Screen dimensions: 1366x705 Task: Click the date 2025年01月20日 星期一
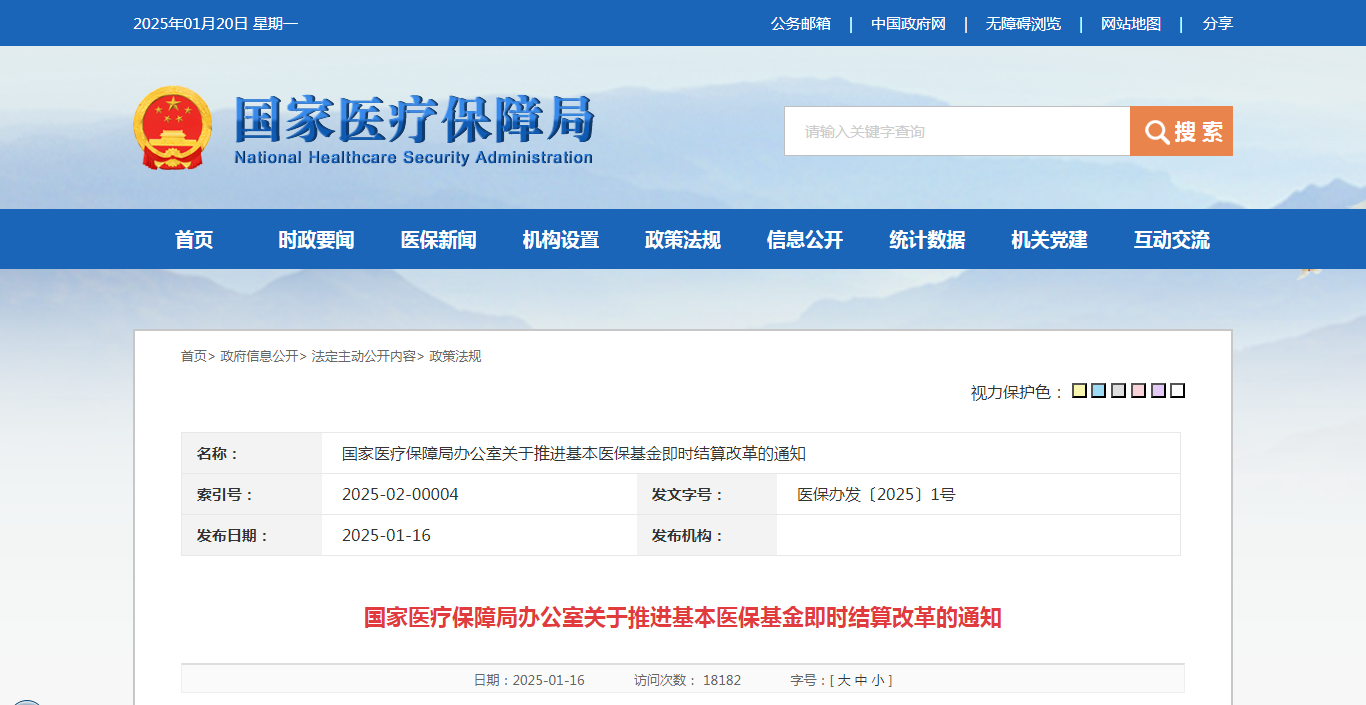pos(215,23)
